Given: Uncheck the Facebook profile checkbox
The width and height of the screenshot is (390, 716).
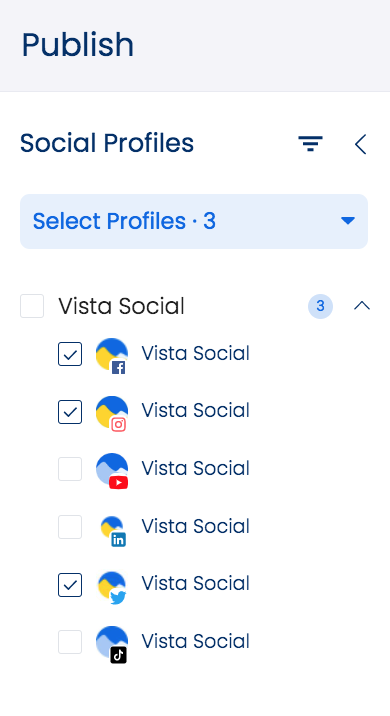Looking at the screenshot, I should (x=70, y=354).
